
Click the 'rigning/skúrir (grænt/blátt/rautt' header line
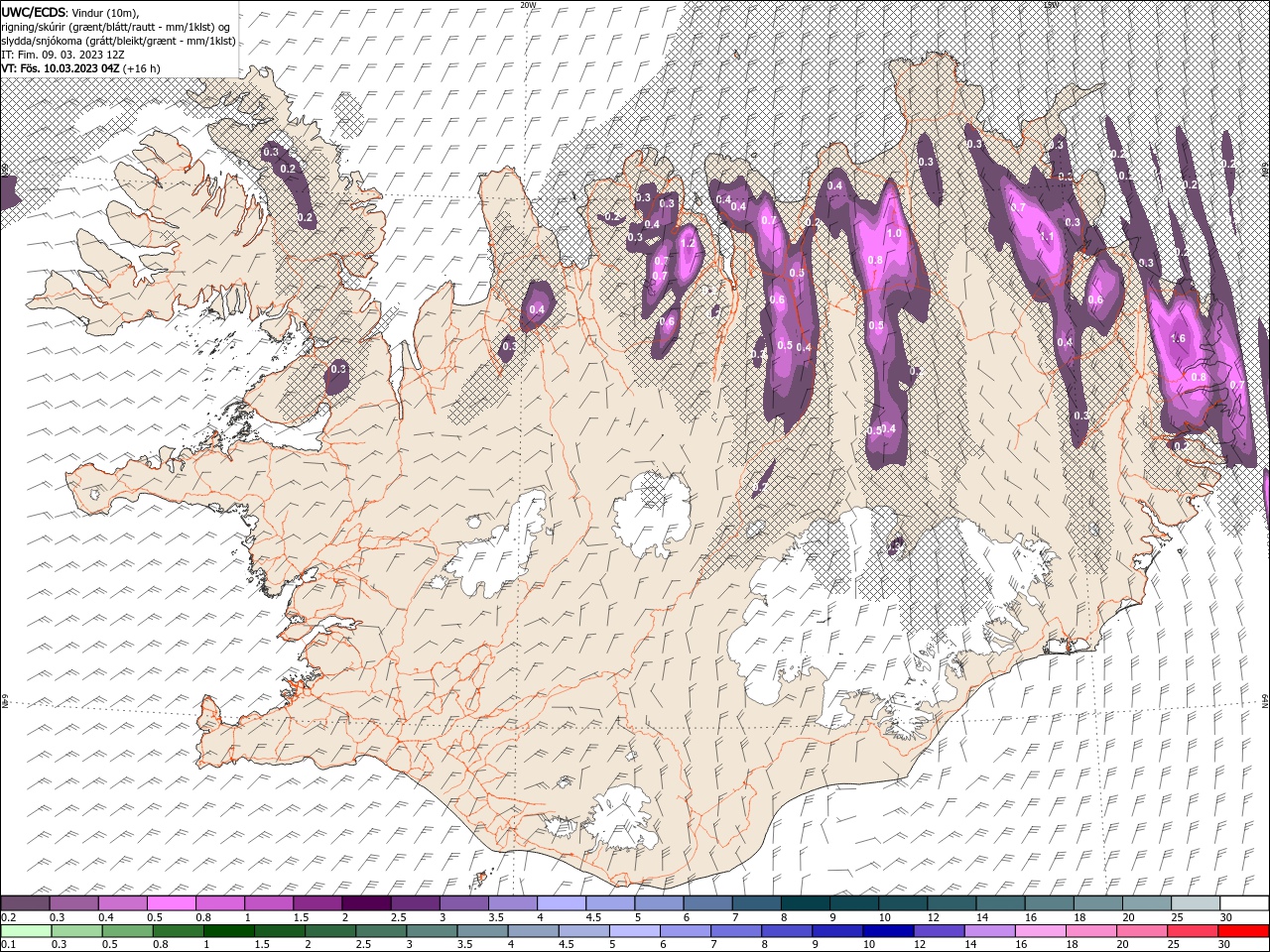tap(116, 26)
